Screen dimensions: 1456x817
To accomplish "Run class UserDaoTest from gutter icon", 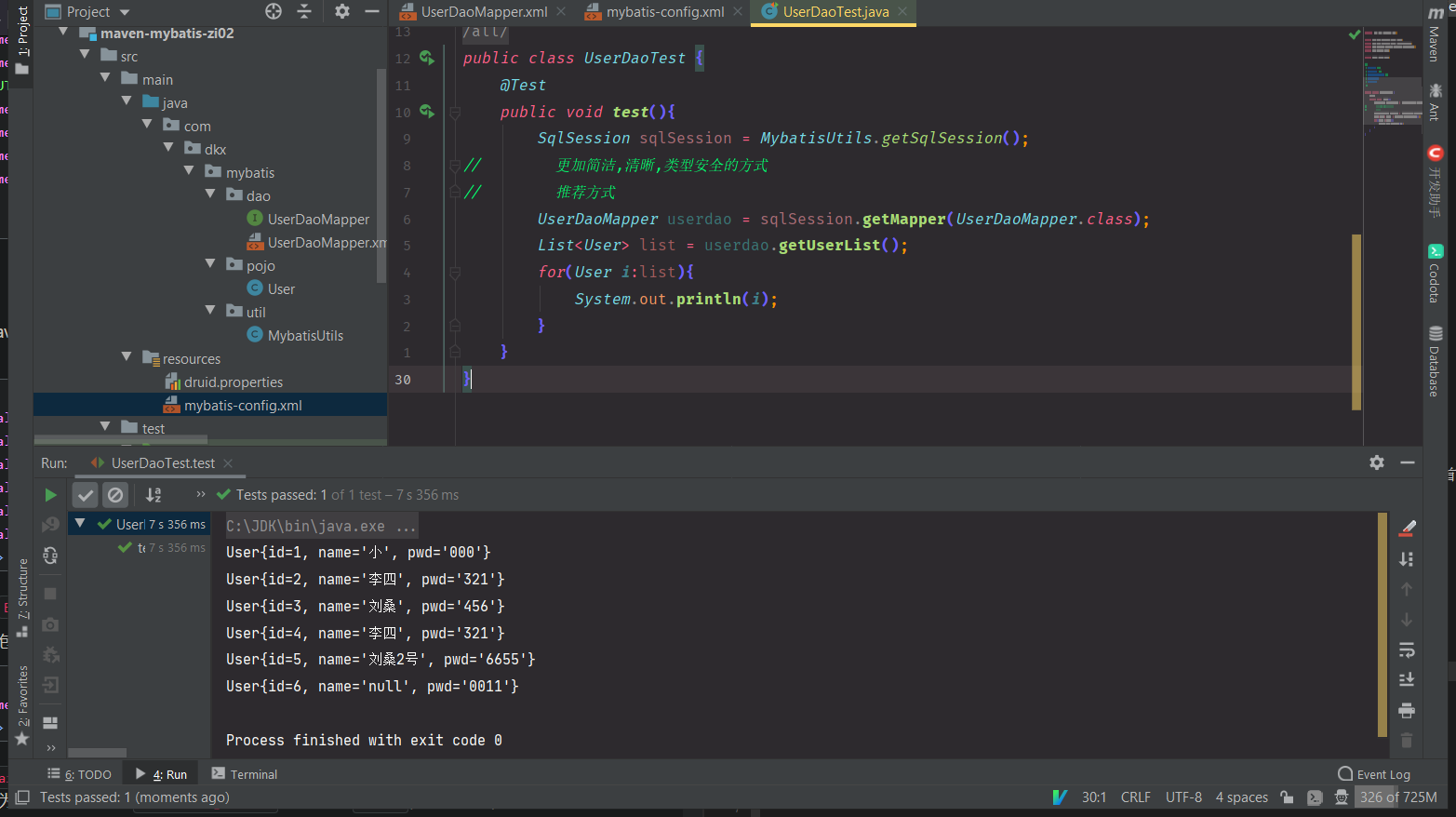I will [x=427, y=58].
